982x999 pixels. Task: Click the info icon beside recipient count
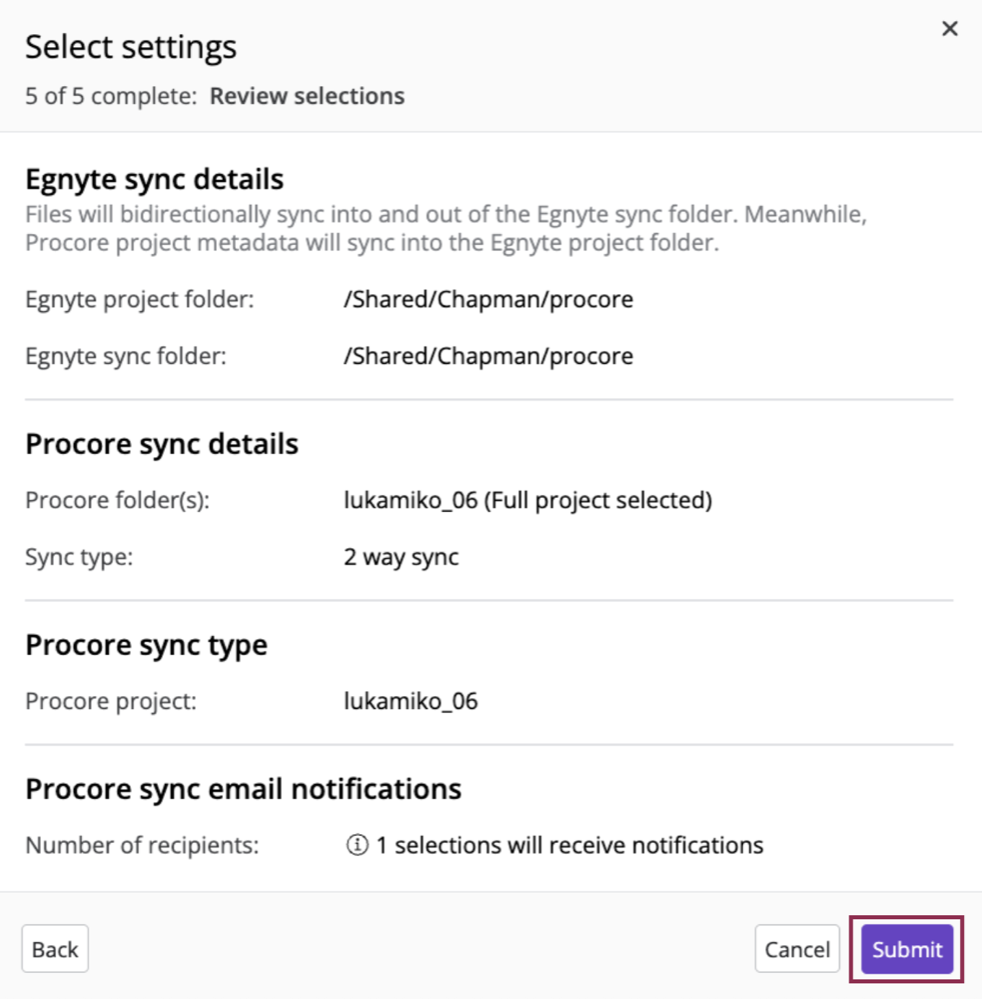point(358,845)
